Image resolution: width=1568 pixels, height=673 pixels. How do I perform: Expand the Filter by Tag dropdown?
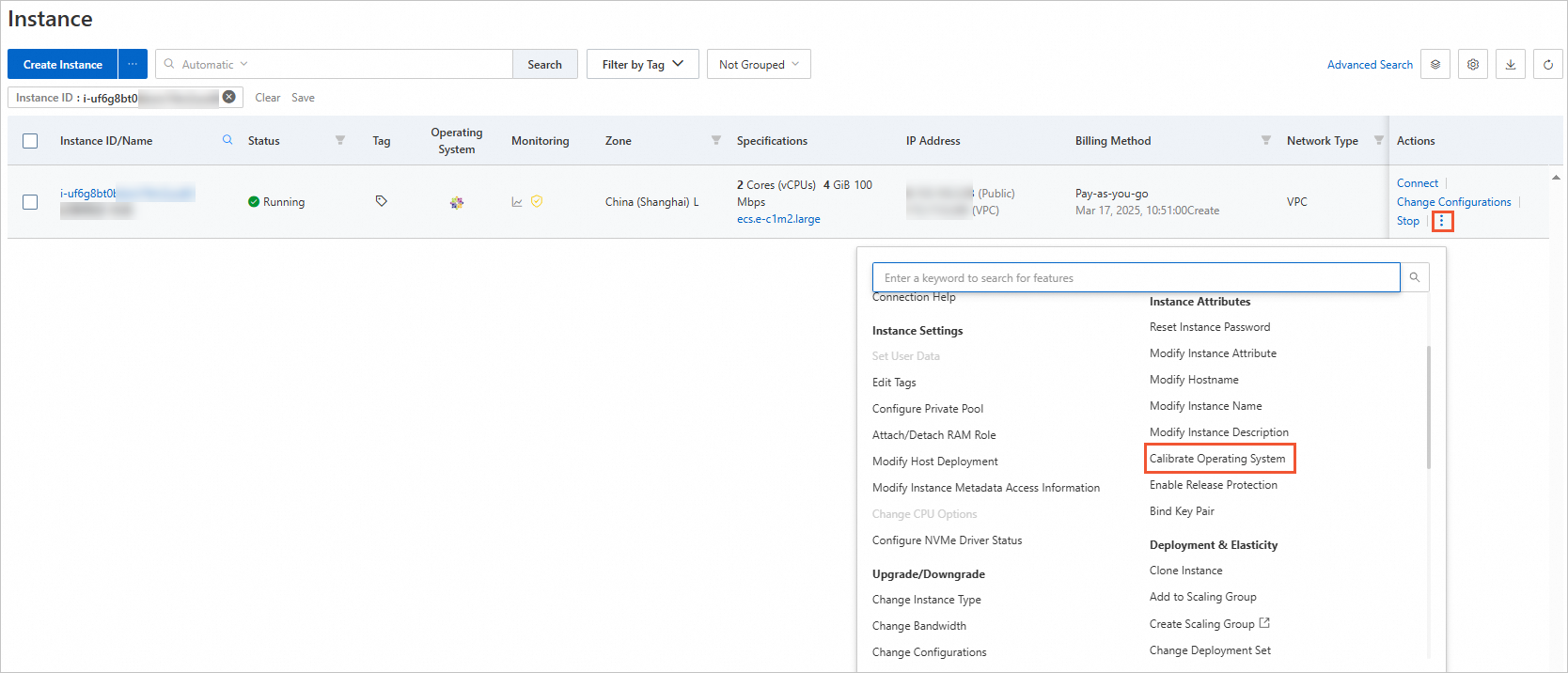643,65
